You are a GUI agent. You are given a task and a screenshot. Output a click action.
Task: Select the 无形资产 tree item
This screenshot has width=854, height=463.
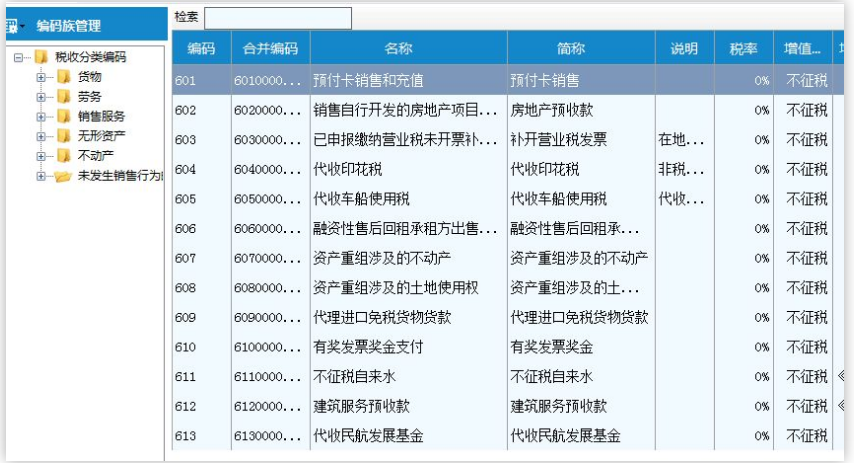pyautogui.click(x=101, y=136)
